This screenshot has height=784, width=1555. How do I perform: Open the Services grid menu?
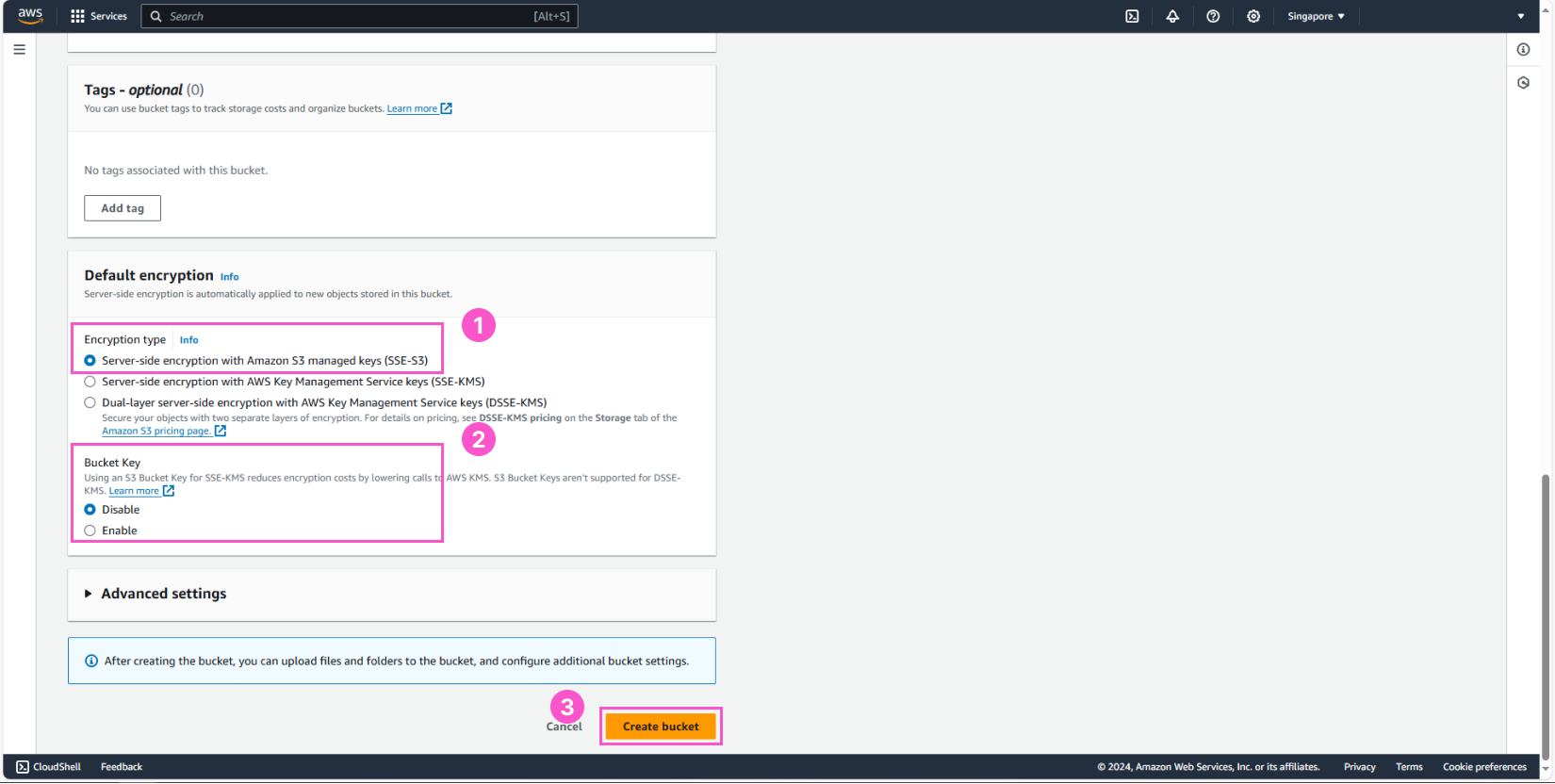pyautogui.click(x=77, y=16)
